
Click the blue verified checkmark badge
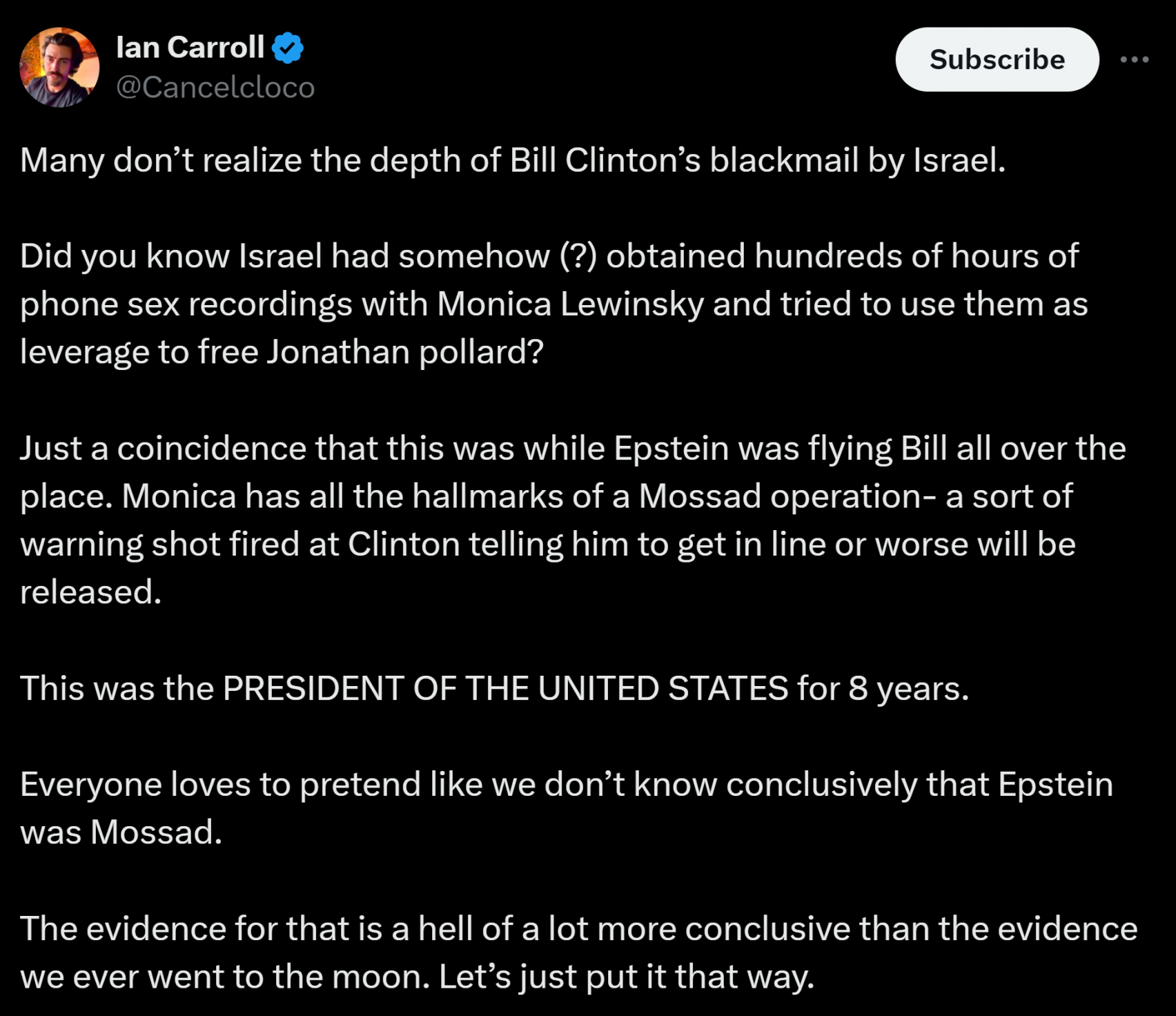287,48
